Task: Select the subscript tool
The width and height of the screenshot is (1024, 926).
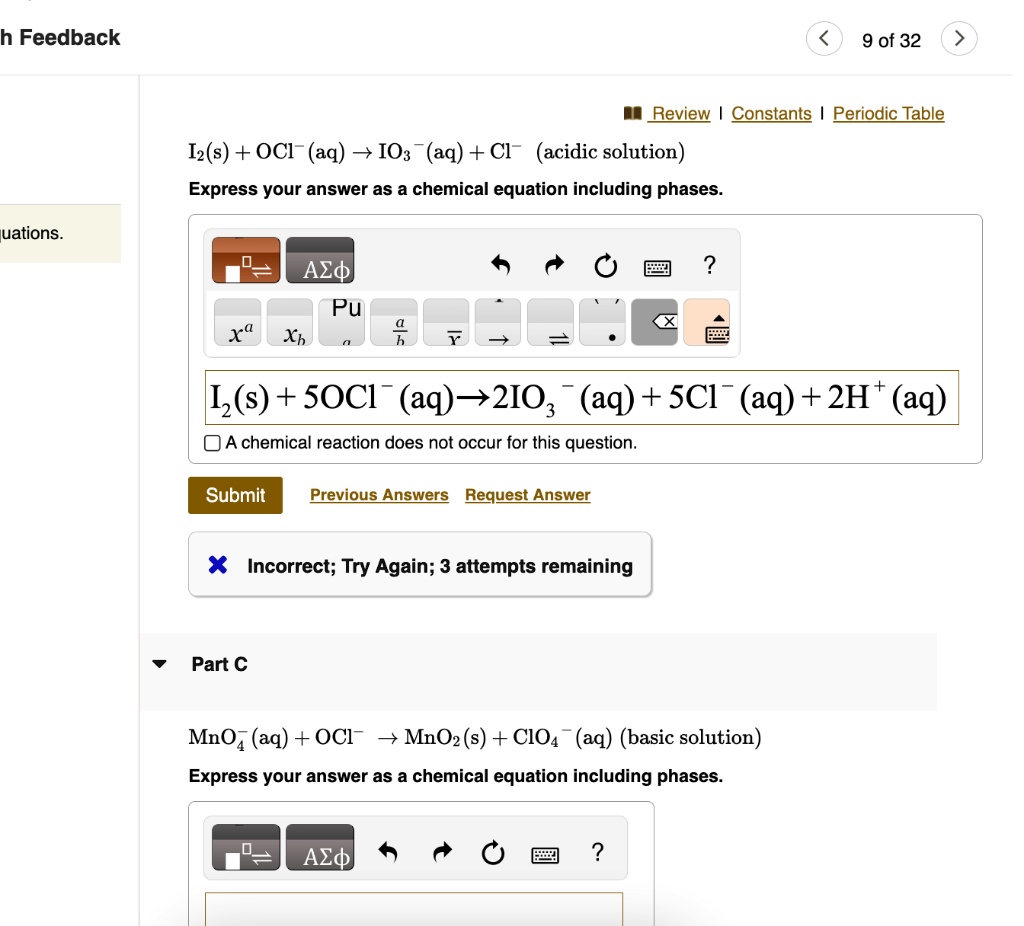Action: click(x=292, y=328)
